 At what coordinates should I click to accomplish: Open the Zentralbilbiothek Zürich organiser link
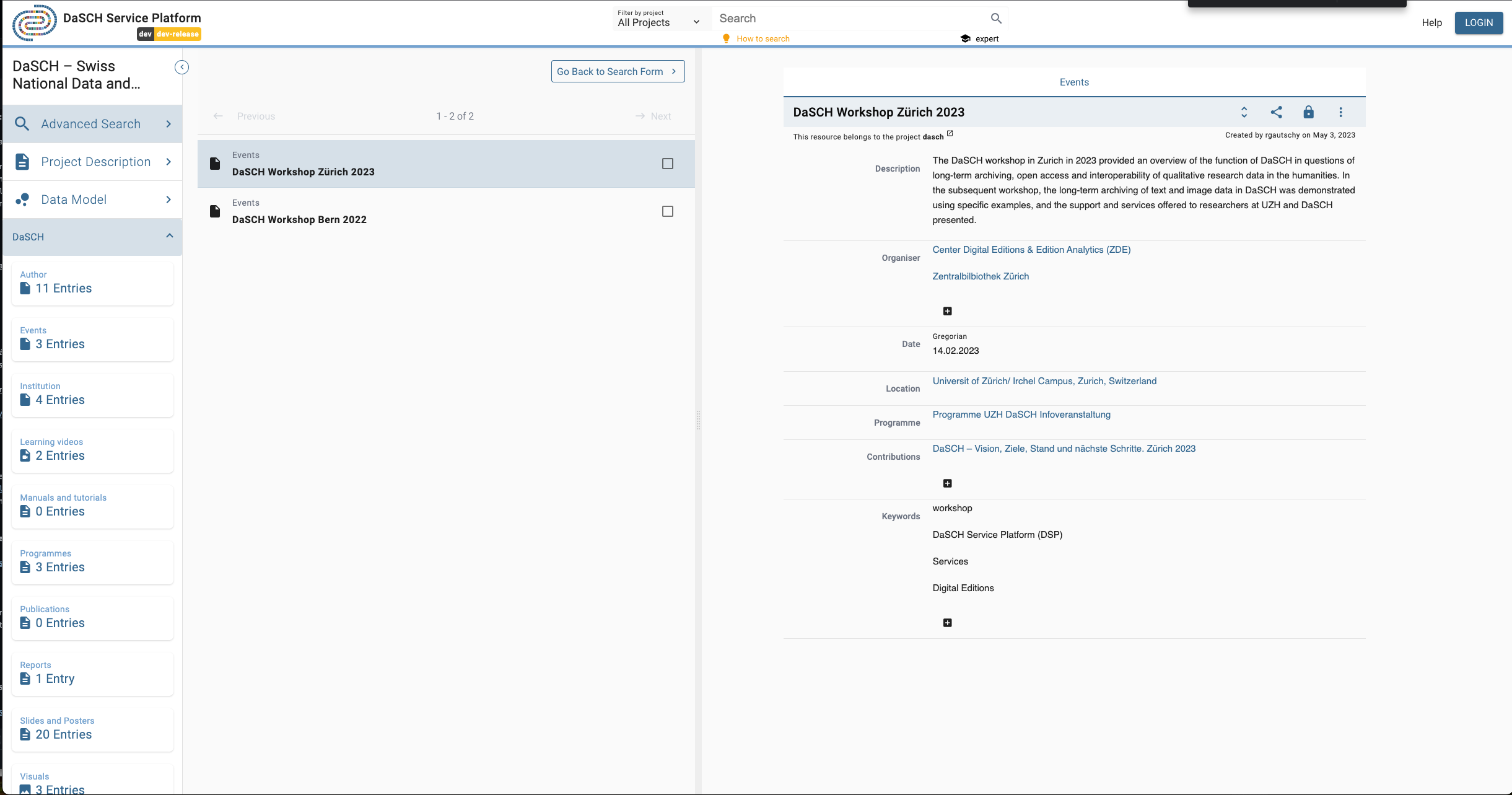point(981,276)
